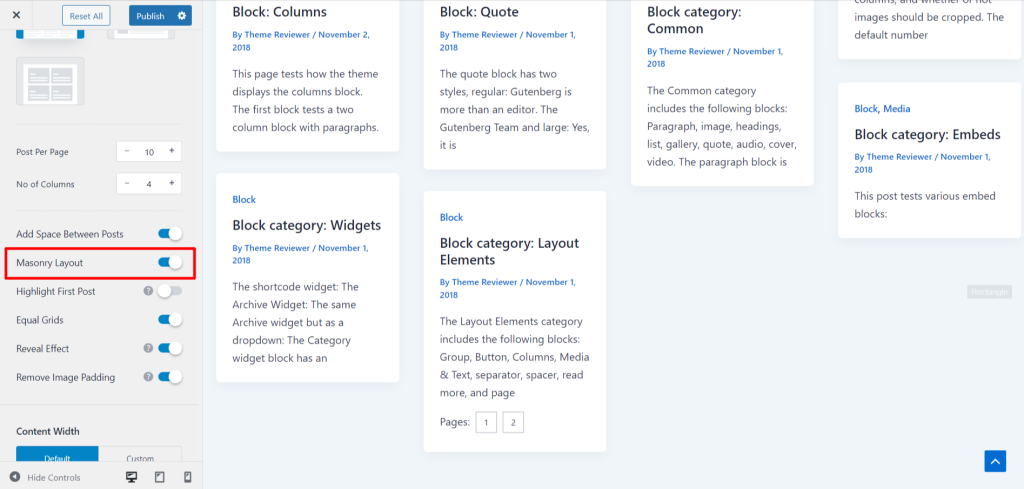
Task: Turn off Equal Grids toggle
Action: pyautogui.click(x=170, y=320)
